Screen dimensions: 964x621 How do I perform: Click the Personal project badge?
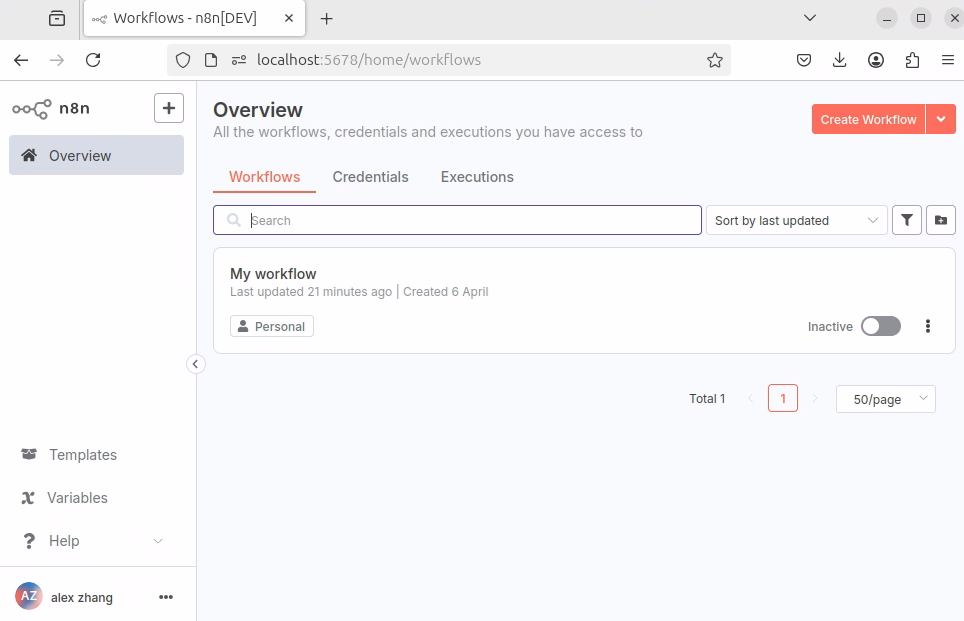[272, 326]
